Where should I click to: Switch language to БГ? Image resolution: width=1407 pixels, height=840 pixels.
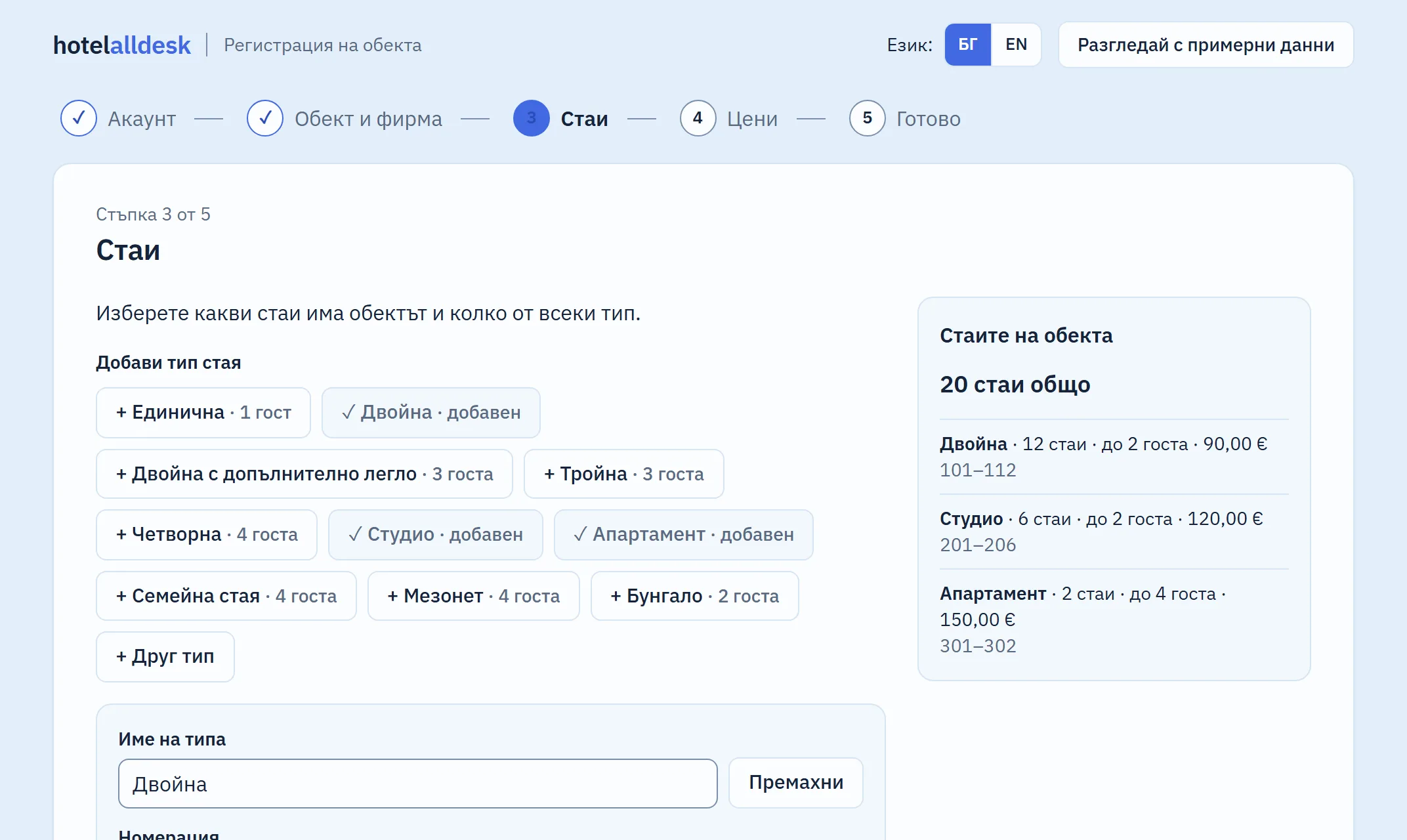968,45
